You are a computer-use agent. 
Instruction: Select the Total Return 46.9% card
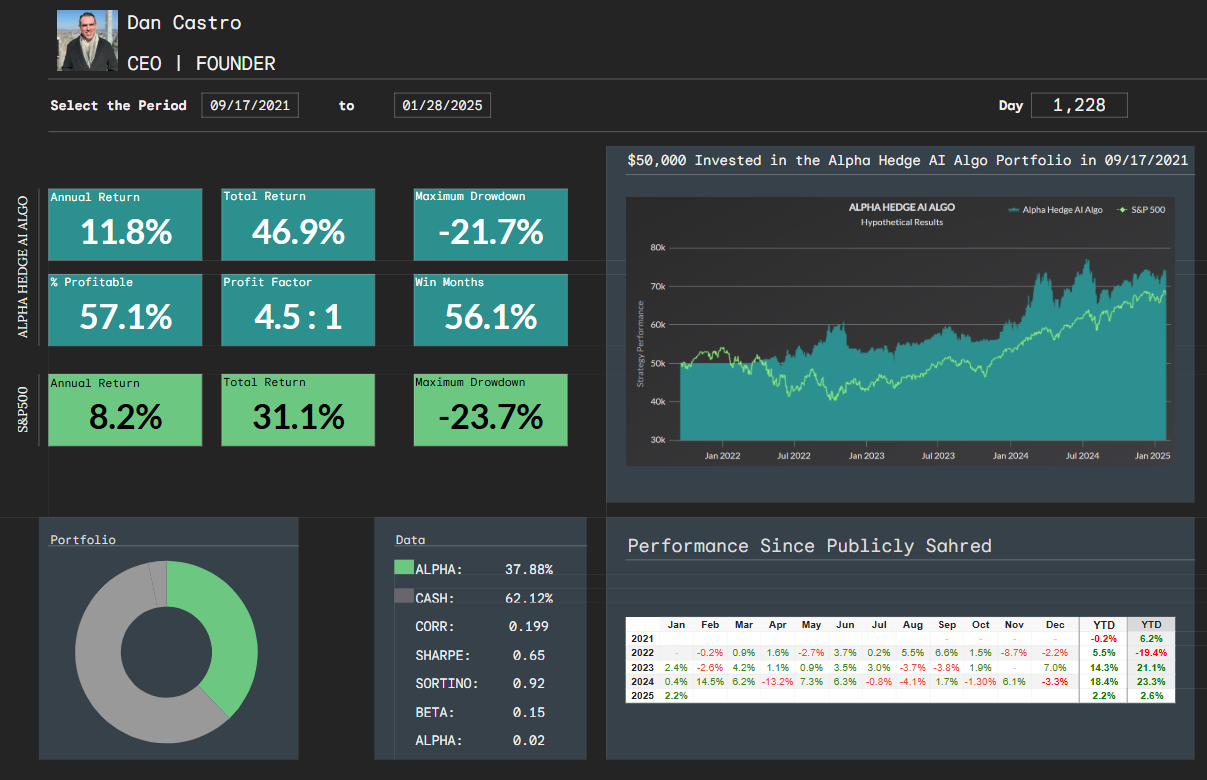point(298,224)
